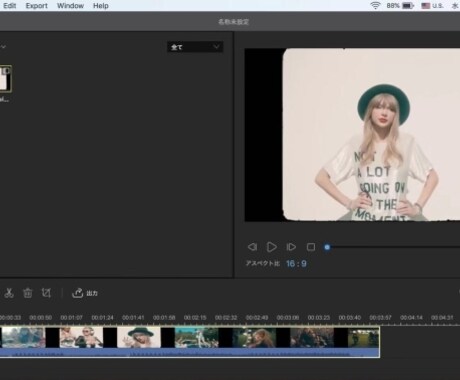Select the crop tool icon

pyautogui.click(x=46, y=293)
